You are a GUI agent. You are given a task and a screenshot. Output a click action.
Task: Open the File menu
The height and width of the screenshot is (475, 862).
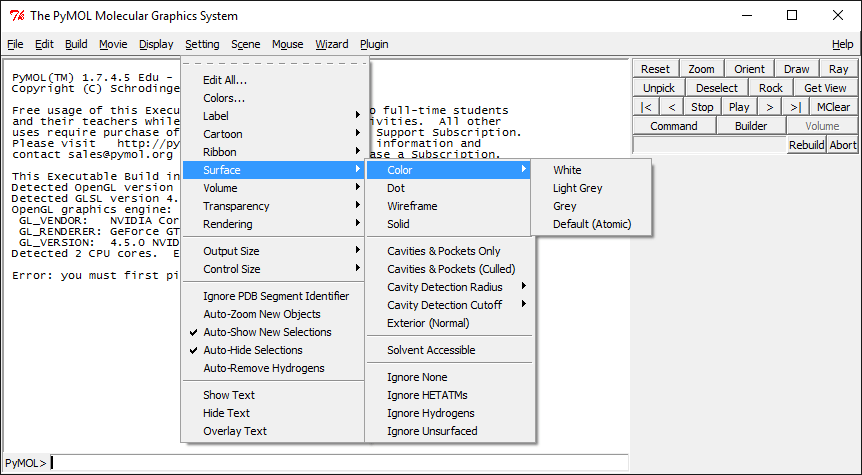click(15, 44)
